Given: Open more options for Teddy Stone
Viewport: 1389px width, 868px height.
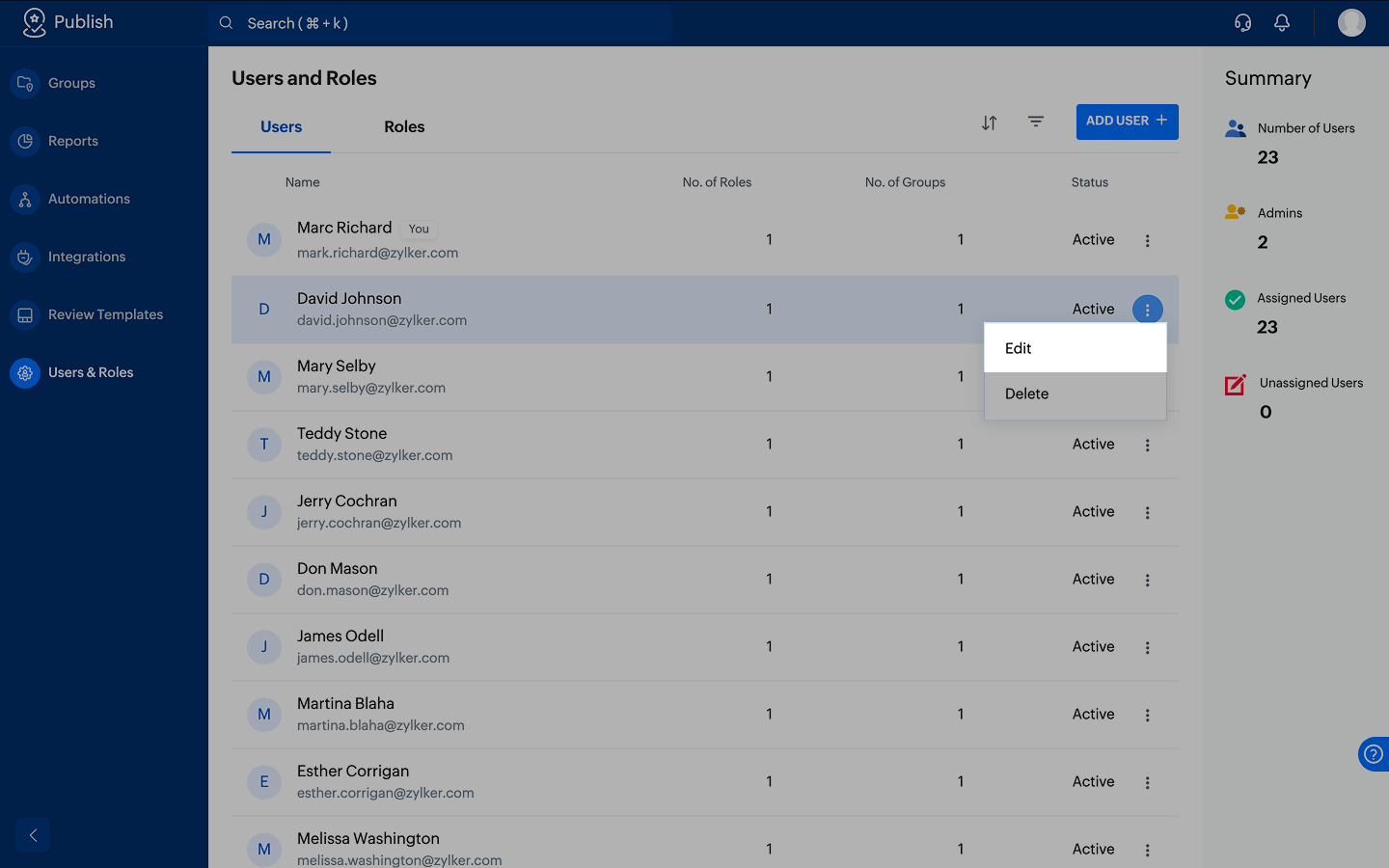Looking at the screenshot, I should 1147,445.
